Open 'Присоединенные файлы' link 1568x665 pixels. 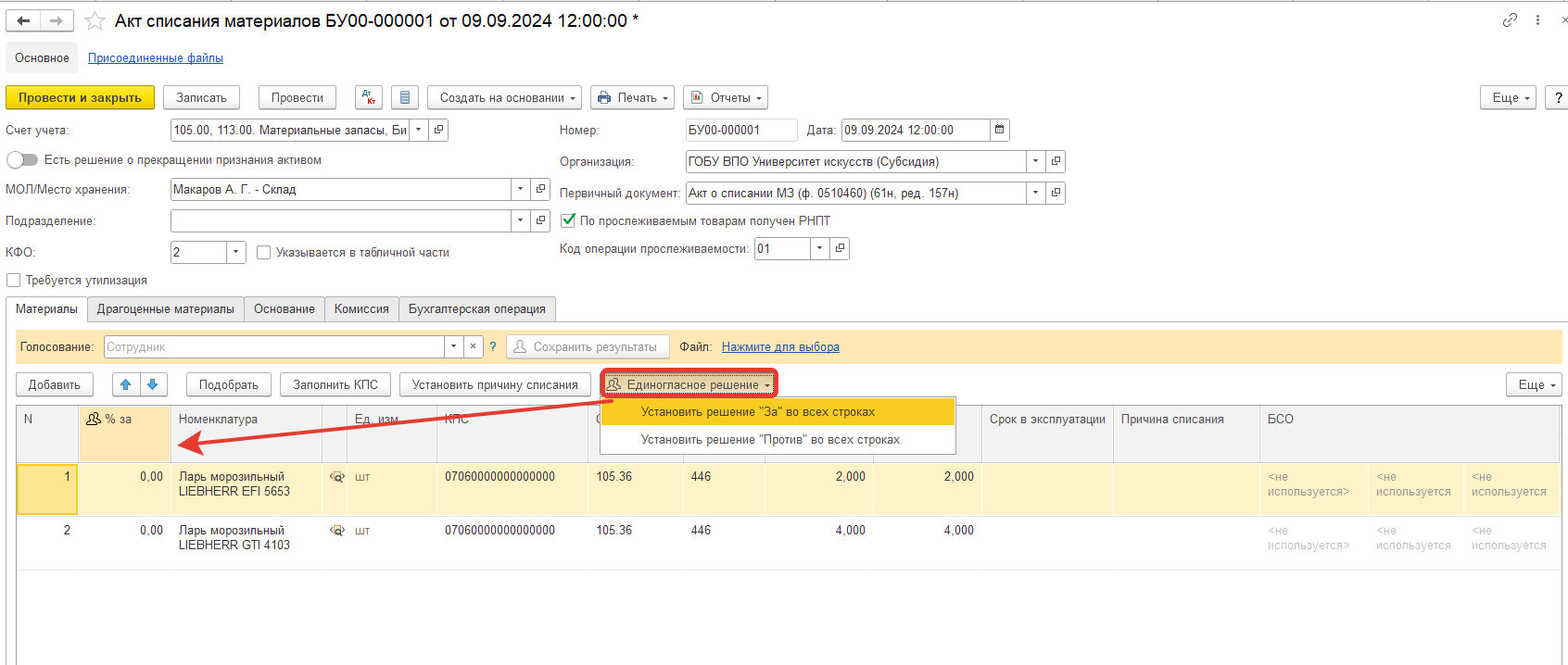(x=155, y=57)
